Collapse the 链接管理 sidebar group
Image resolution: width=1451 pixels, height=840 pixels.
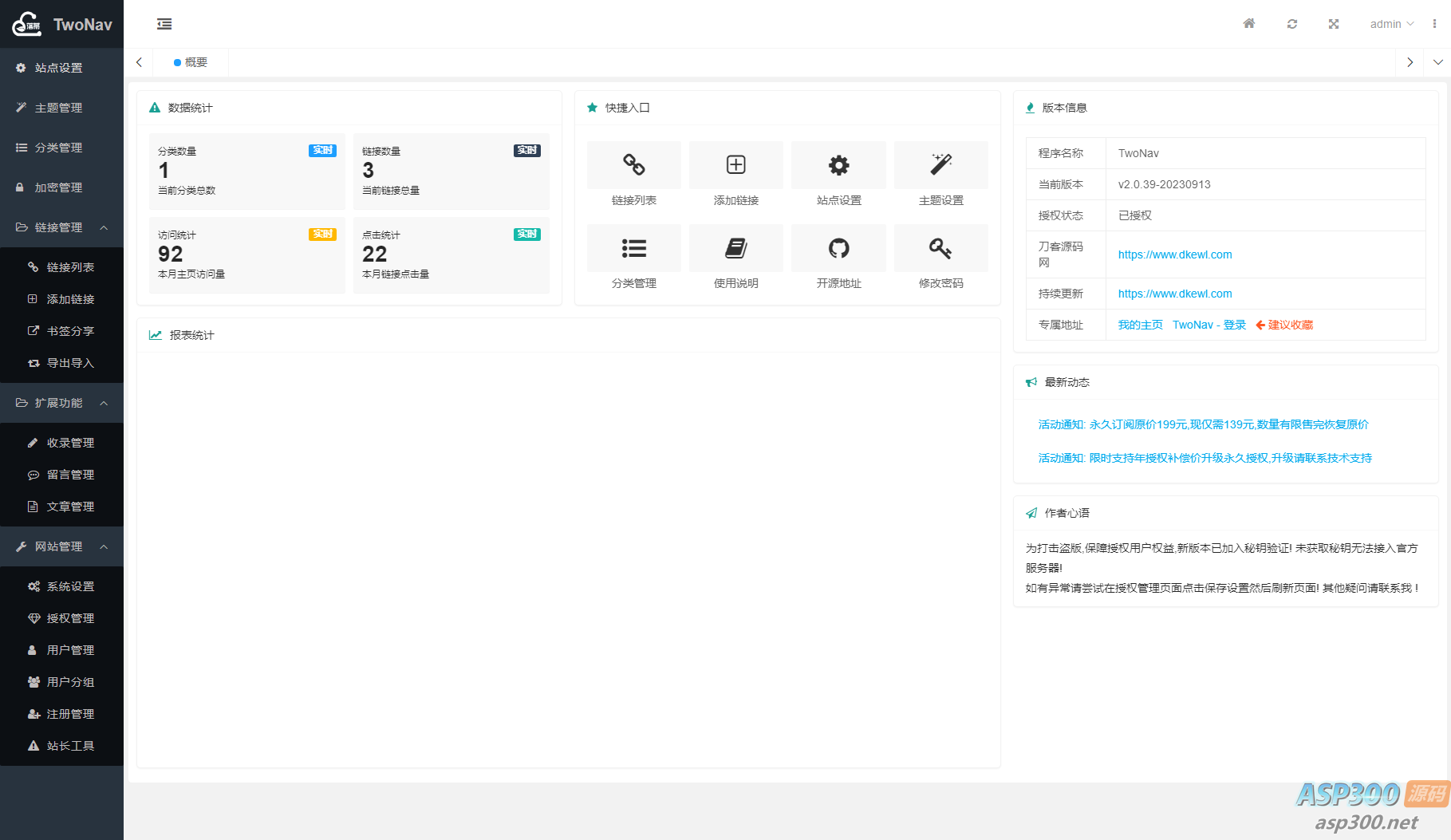click(x=61, y=227)
